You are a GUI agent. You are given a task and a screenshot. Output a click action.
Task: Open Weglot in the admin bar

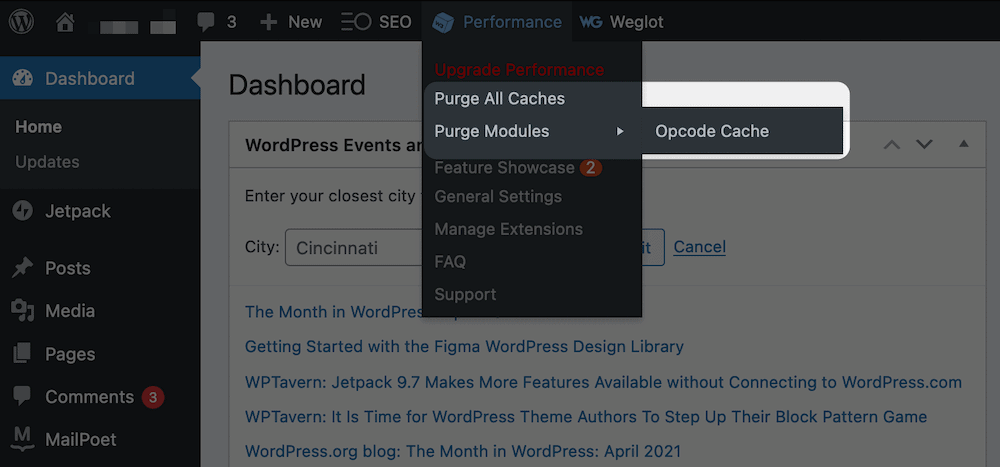[622, 21]
